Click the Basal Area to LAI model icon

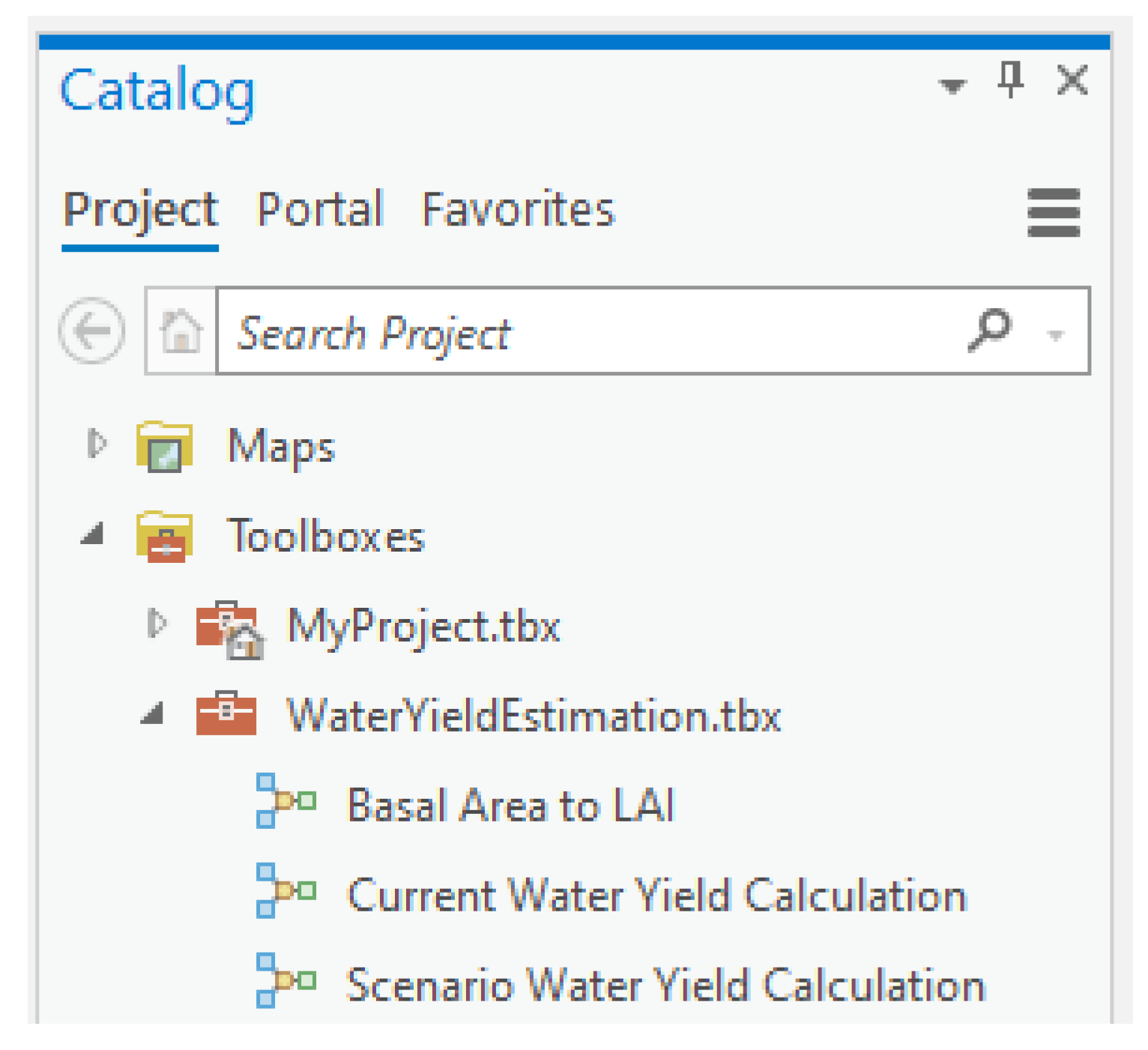pos(286,801)
